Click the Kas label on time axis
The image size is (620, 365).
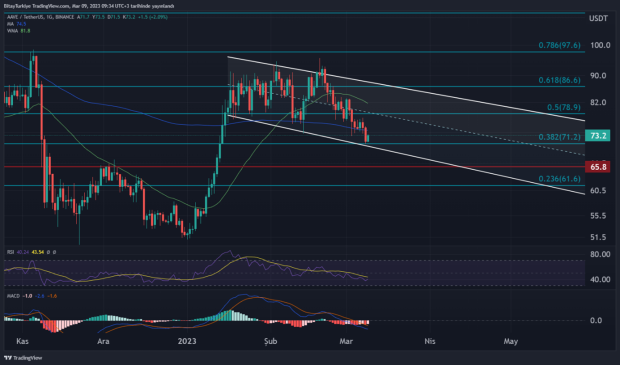click(23, 341)
